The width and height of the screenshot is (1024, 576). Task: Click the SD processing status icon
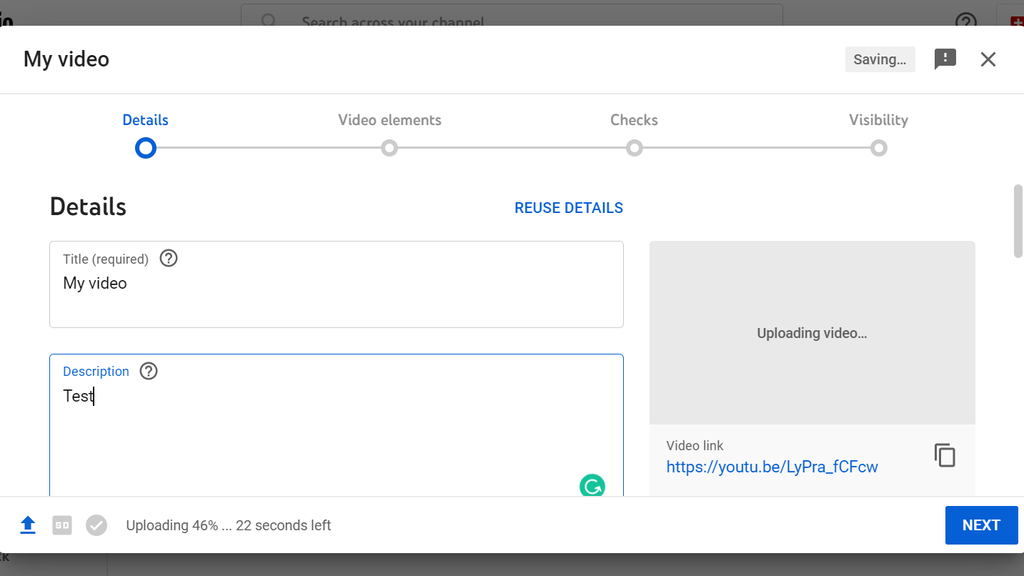point(61,524)
